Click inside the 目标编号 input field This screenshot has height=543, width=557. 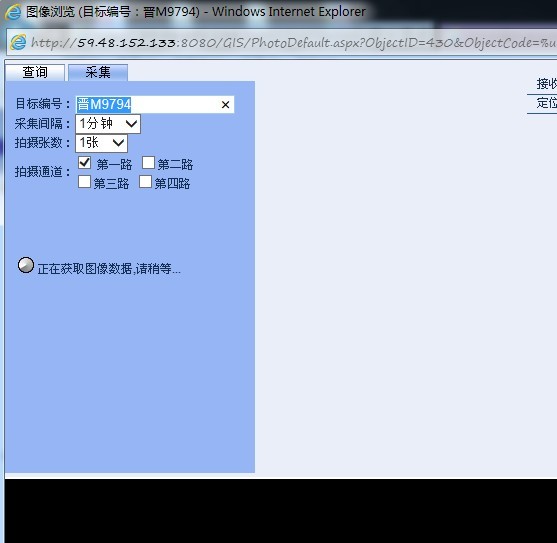155,105
